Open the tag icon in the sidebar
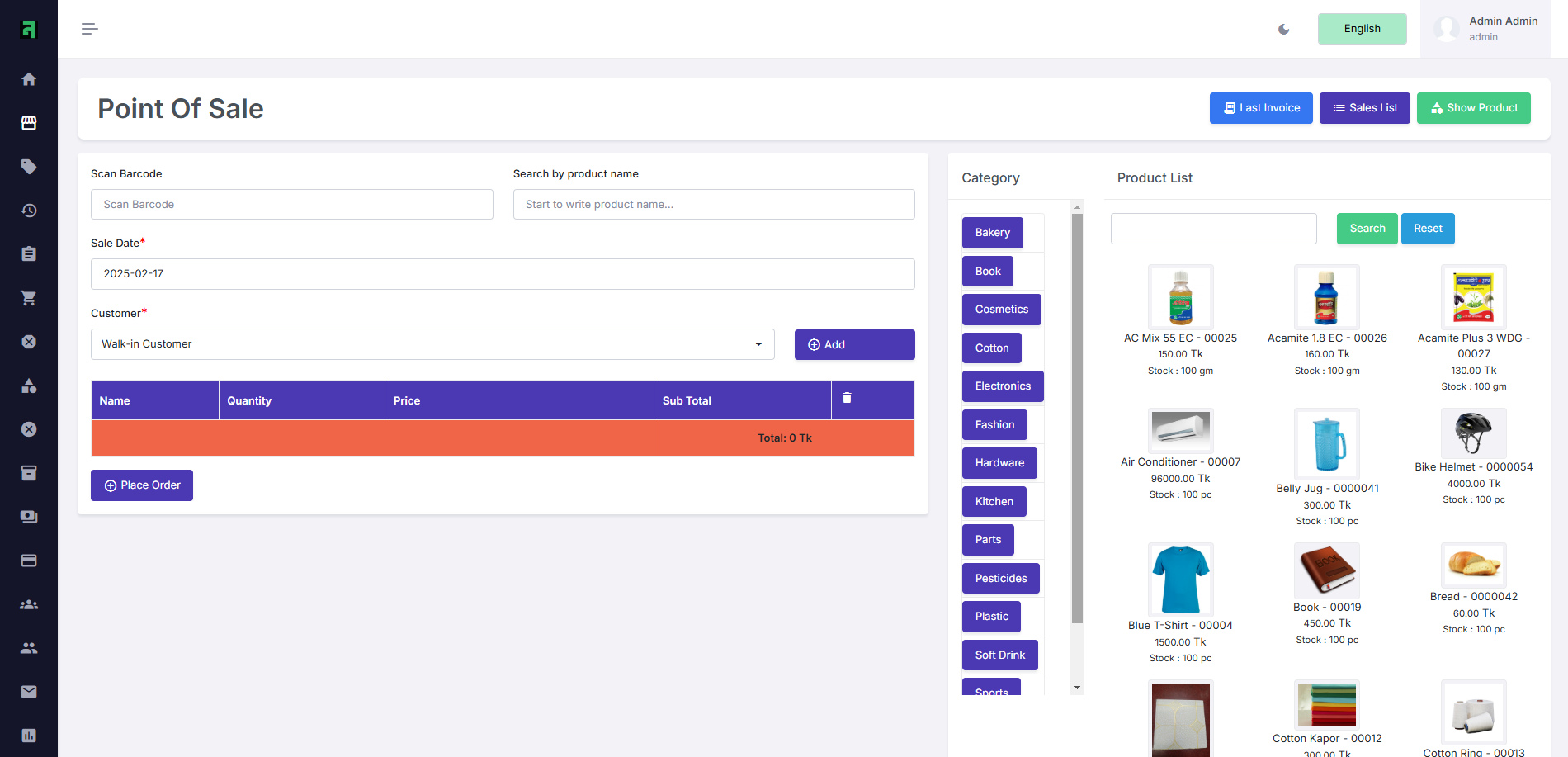 (x=29, y=166)
